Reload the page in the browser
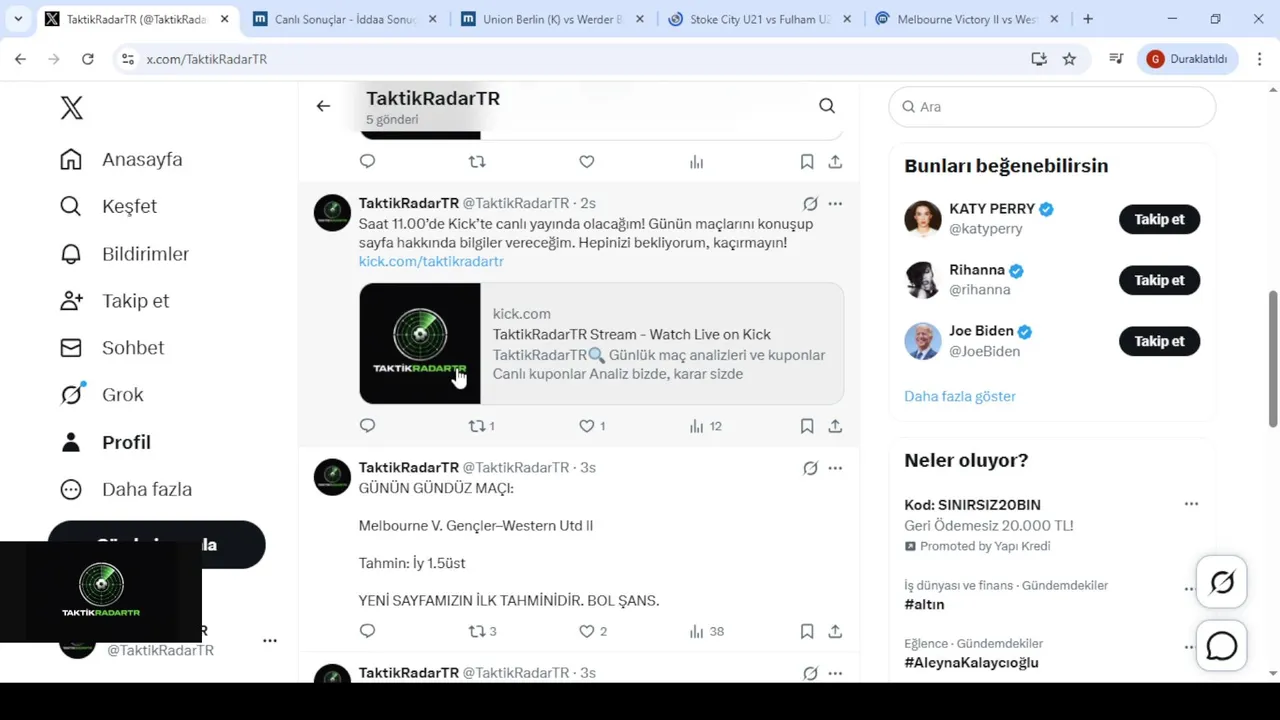The image size is (1280, 720). click(x=88, y=59)
